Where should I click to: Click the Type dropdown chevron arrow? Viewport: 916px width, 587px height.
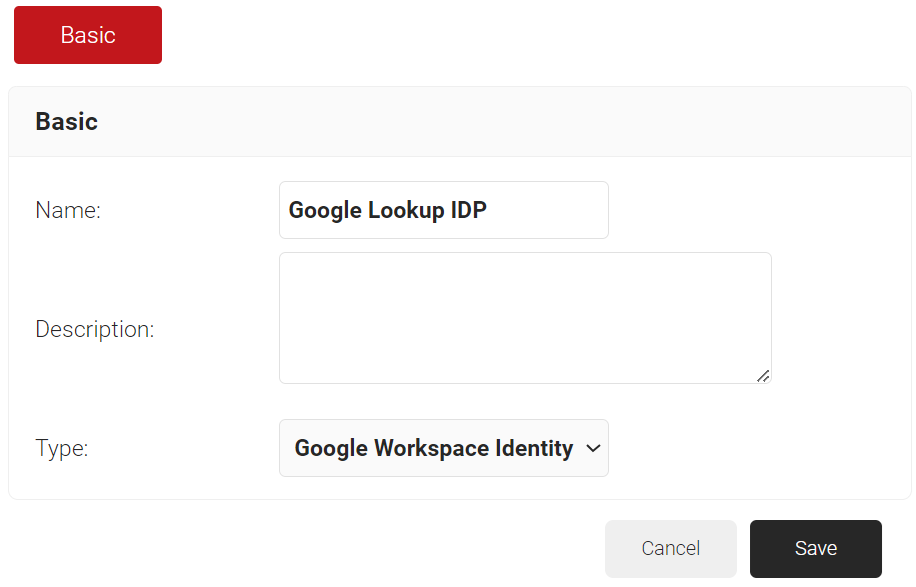tap(592, 448)
